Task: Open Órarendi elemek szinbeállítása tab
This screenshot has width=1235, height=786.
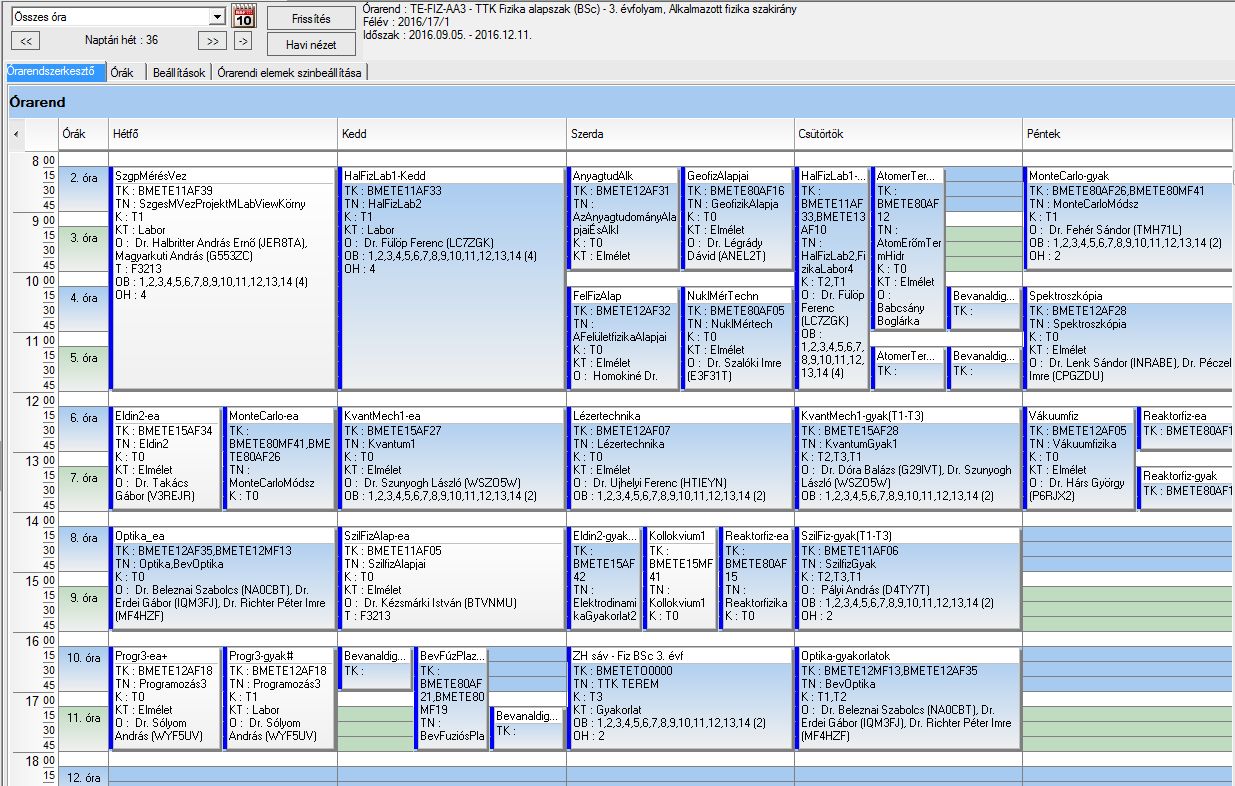Action: coord(290,72)
